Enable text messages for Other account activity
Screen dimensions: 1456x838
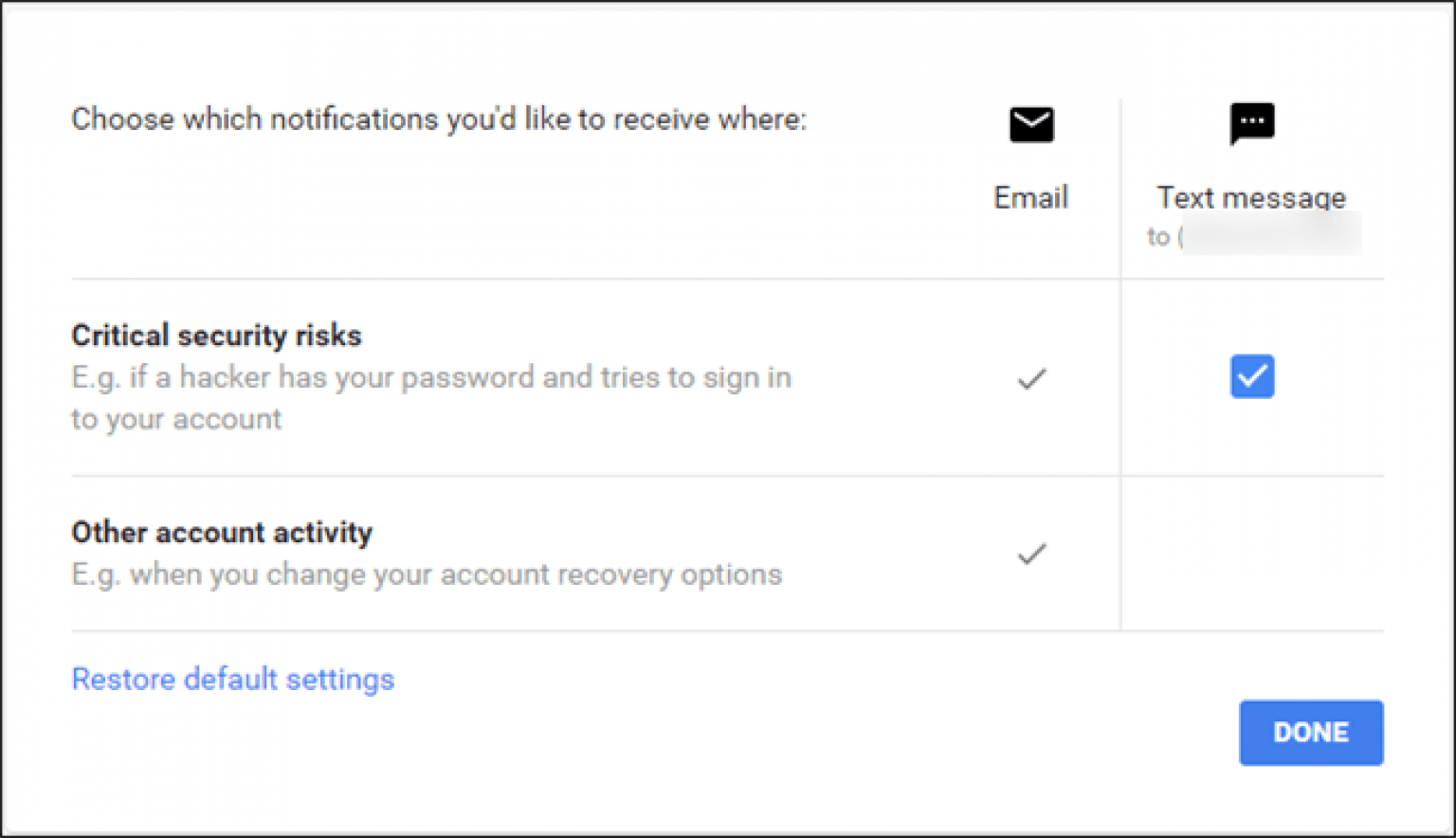click(1251, 554)
